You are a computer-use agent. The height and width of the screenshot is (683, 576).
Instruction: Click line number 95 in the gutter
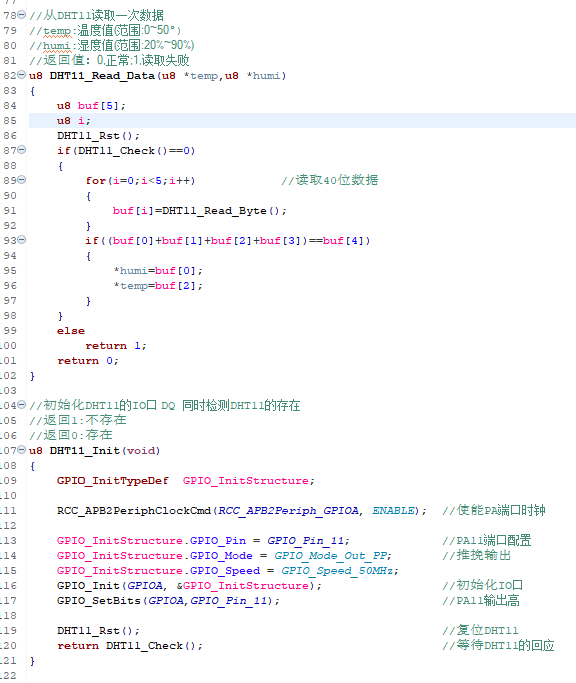click(x=10, y=270)
